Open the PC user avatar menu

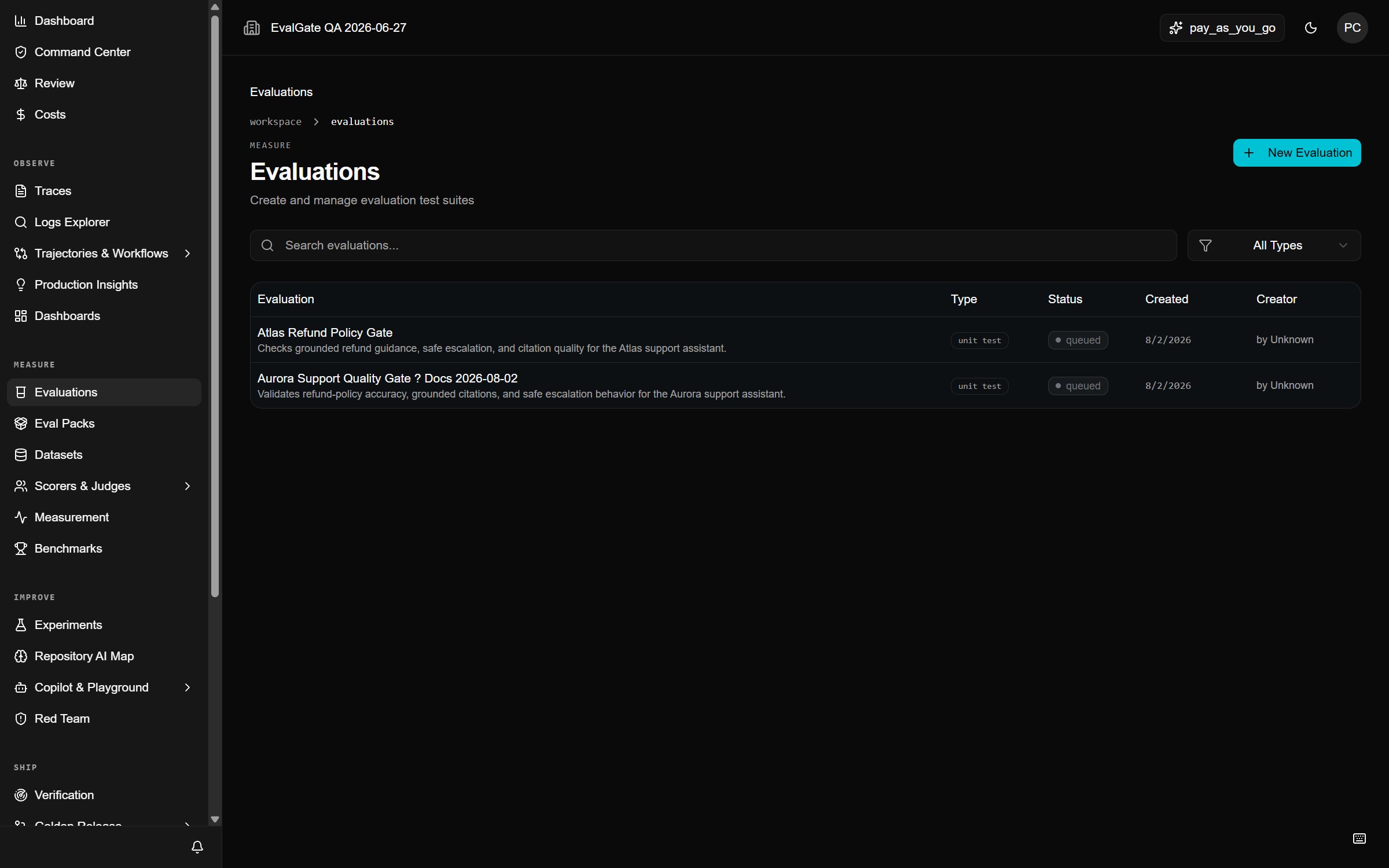[x=1352, y=28]
